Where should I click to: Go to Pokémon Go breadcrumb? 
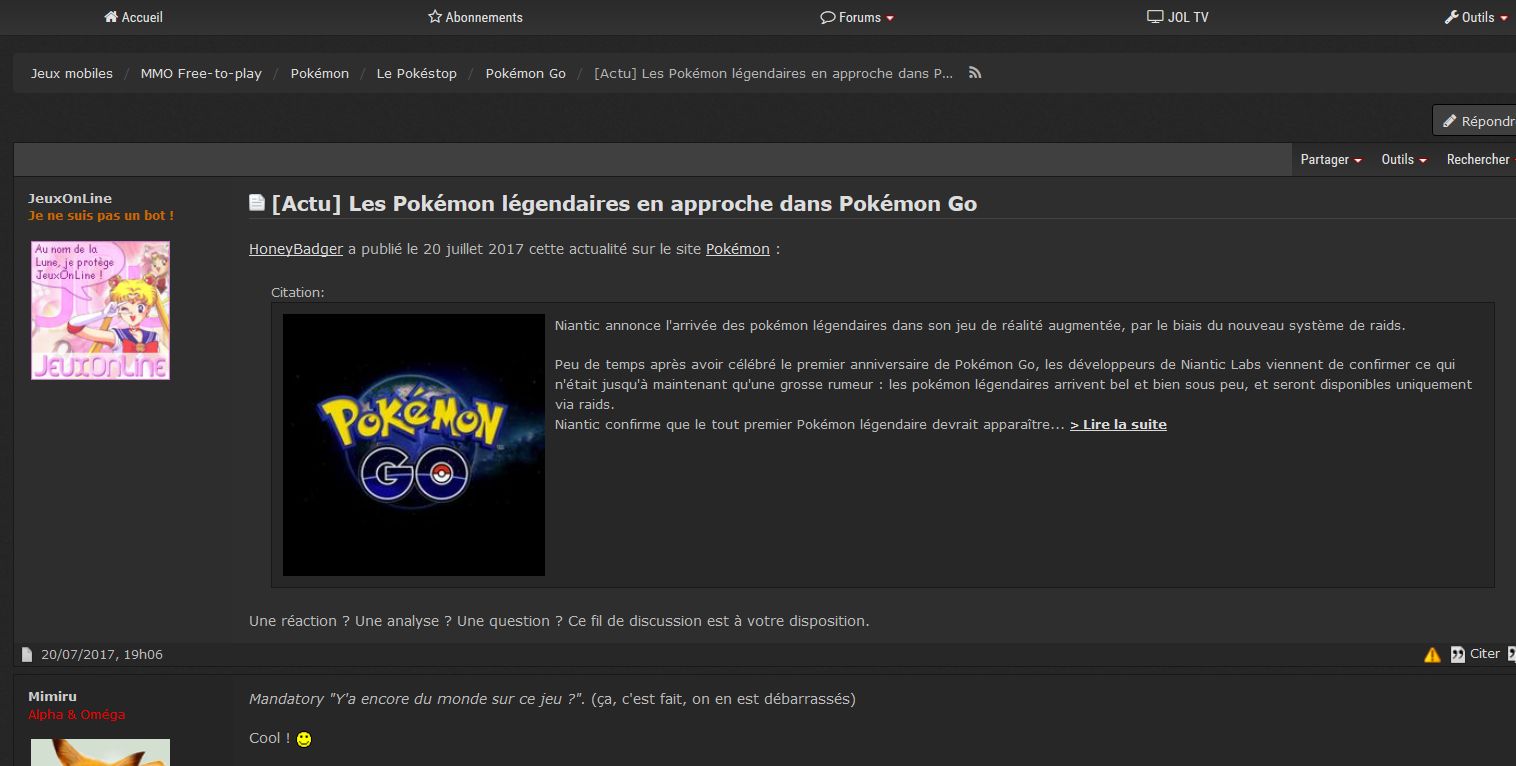(x=525, y=73)
